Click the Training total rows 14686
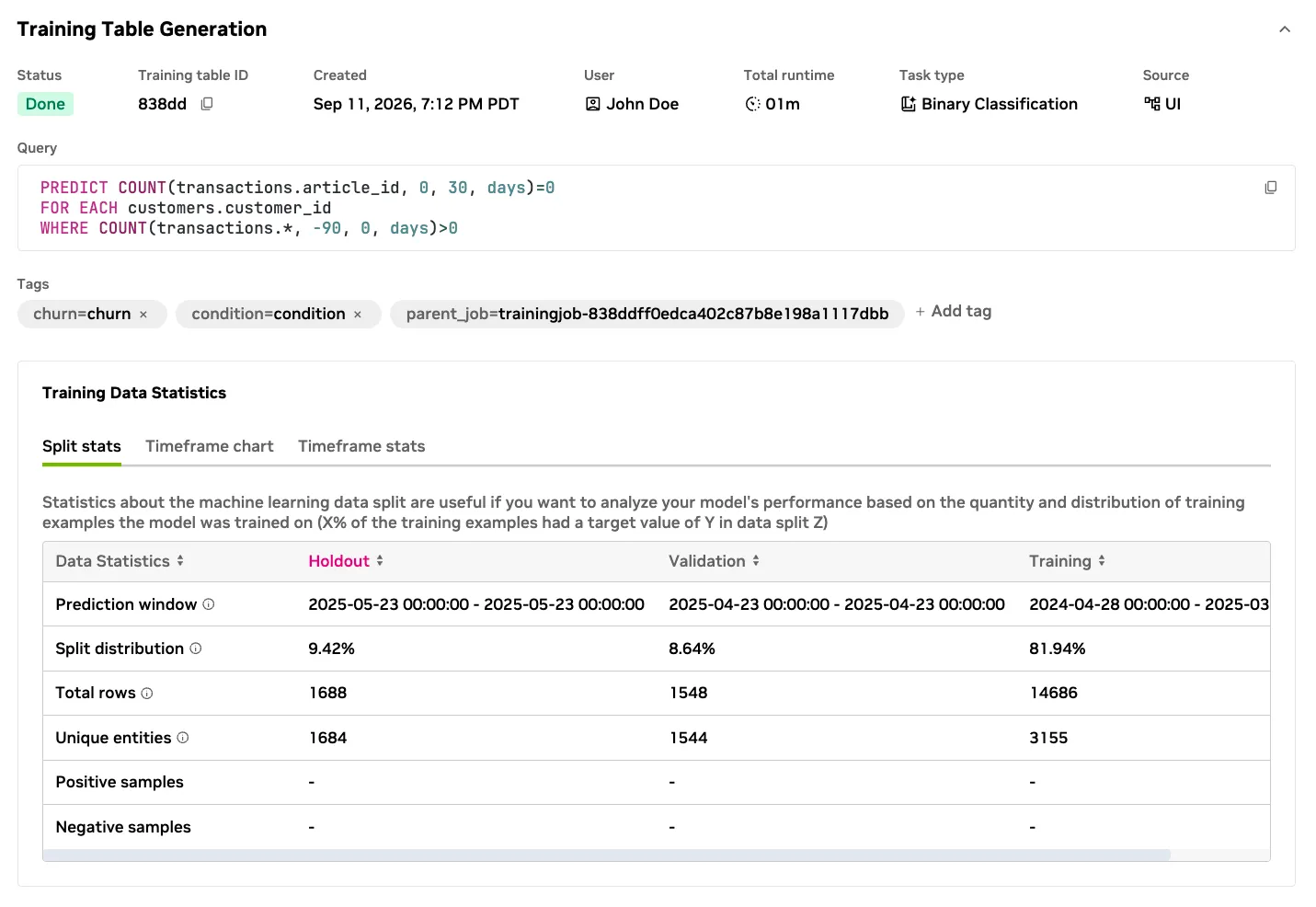The width and height of the screenshot is (1316, 907). 1053,693
